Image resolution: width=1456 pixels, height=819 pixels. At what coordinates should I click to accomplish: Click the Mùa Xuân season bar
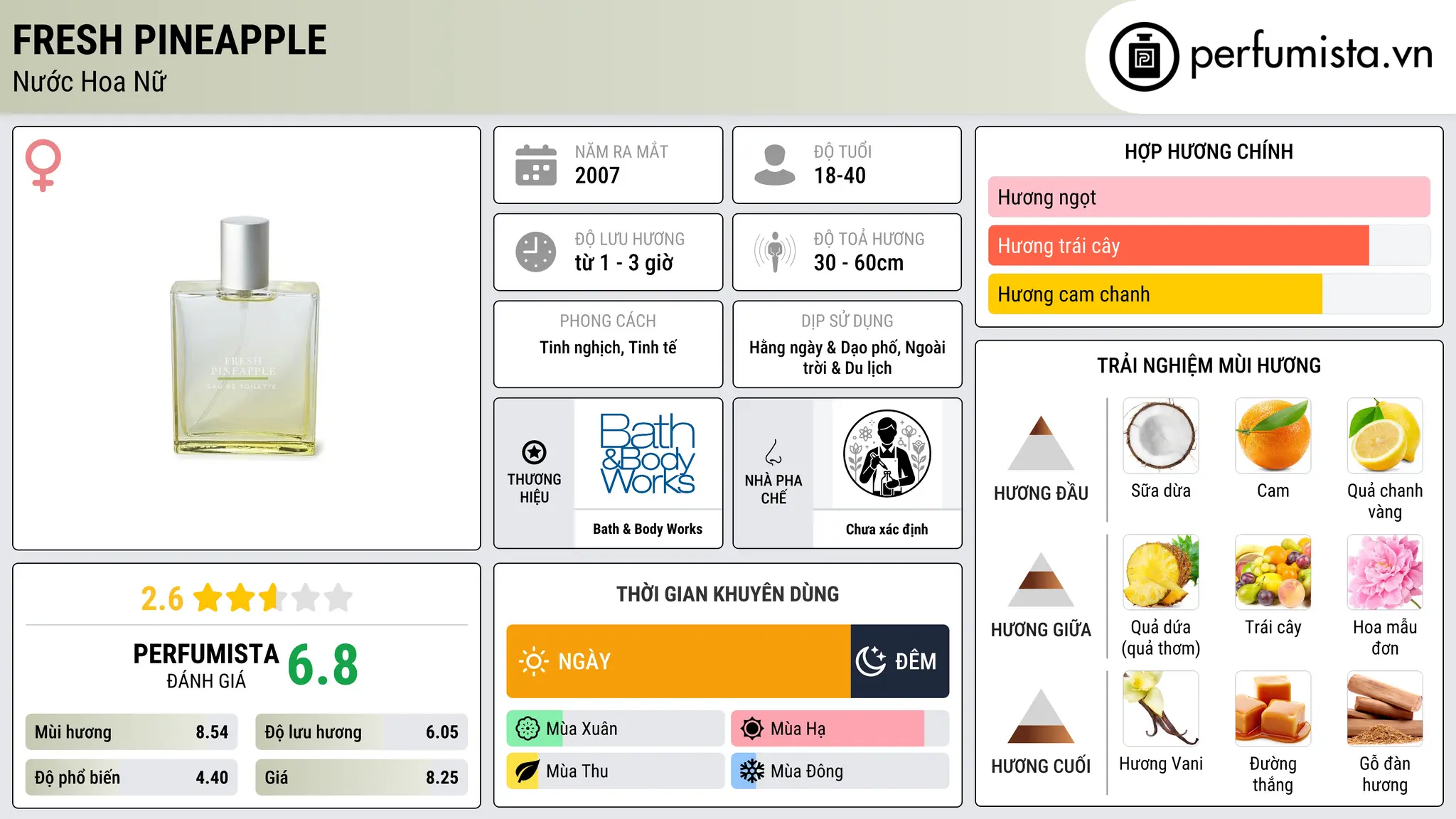(616, 729)
